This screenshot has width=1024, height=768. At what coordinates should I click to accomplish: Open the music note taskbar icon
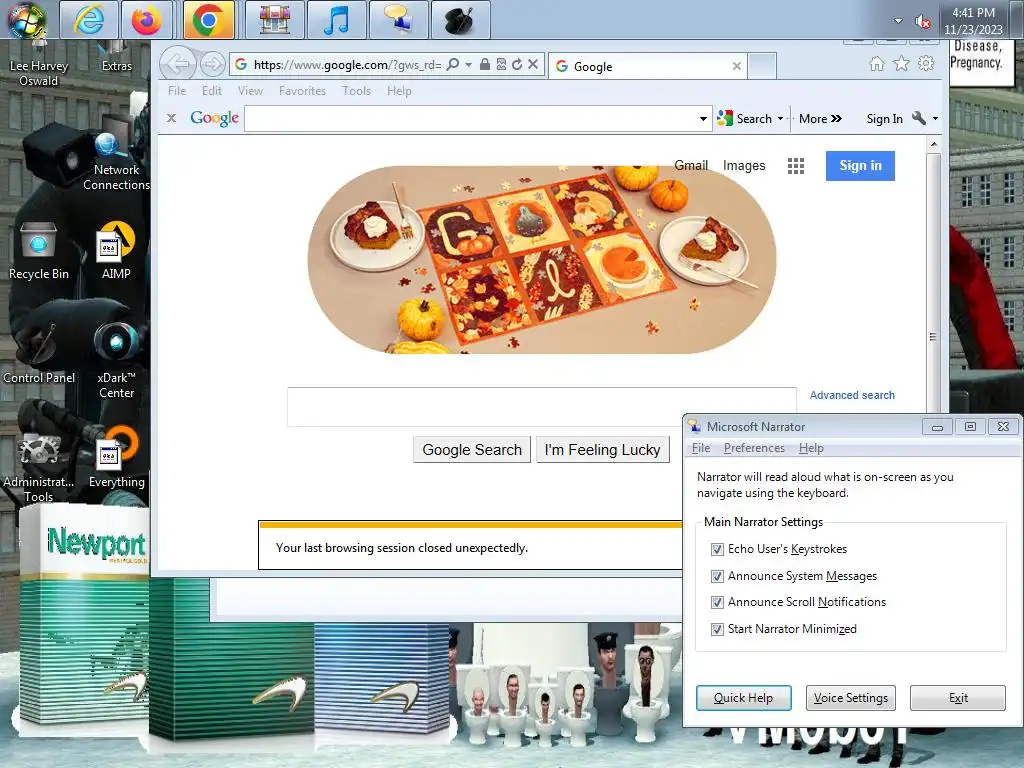(336, 20)
